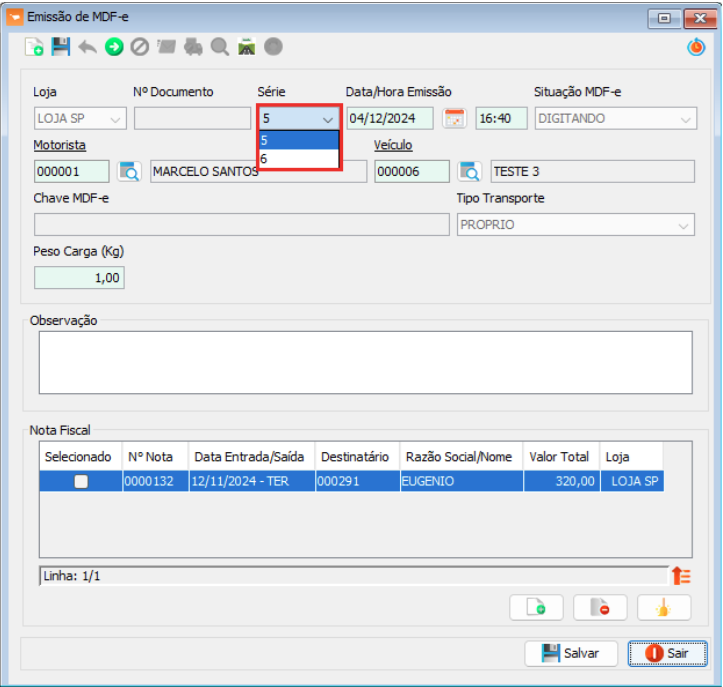Click the Salvar button
The height and width of the screenshot is (687, 723).
coord(571,653)
